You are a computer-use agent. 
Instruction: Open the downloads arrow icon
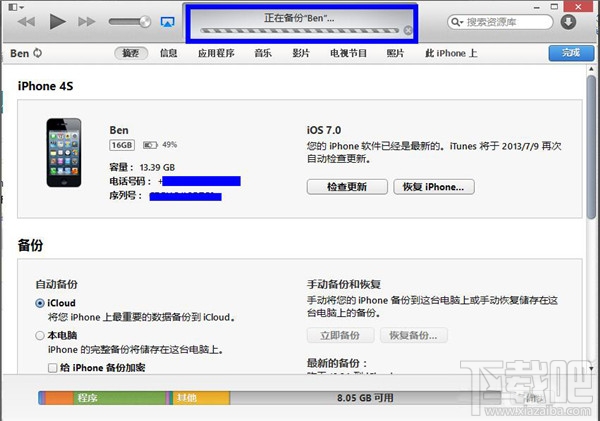coord(568,22)
